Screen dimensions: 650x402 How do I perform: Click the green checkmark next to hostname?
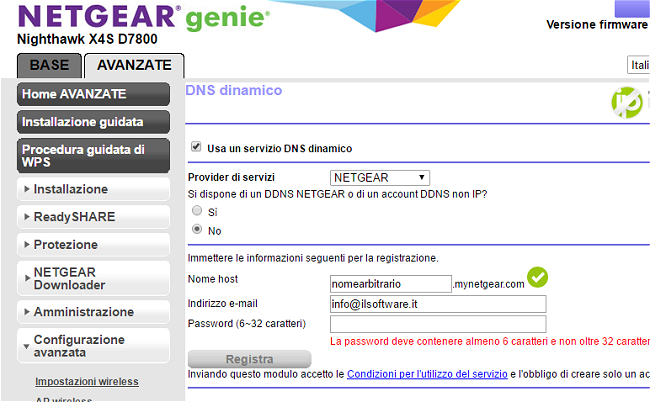point(537,277)
